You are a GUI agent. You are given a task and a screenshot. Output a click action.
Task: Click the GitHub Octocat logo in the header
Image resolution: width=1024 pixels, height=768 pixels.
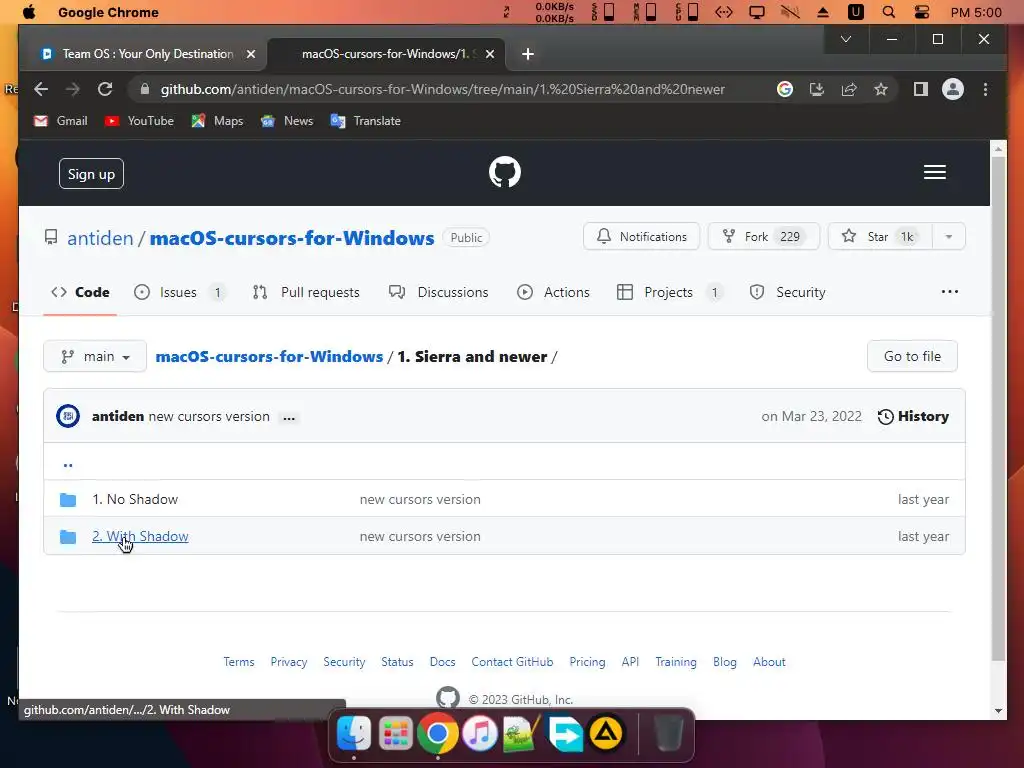tap(505, 172)
